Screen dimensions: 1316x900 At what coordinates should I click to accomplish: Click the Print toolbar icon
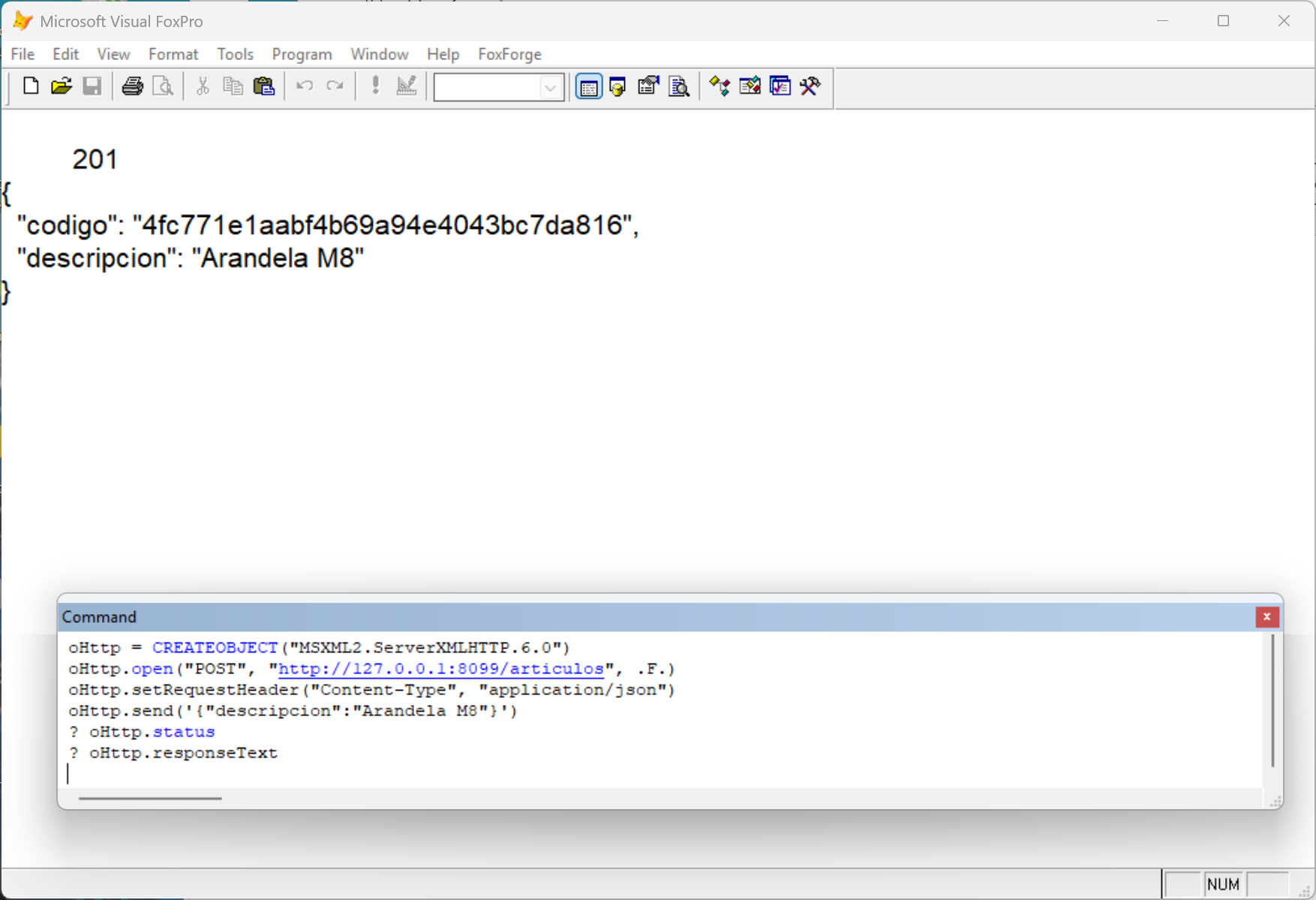pyautogui.click(x=133, y=86)
